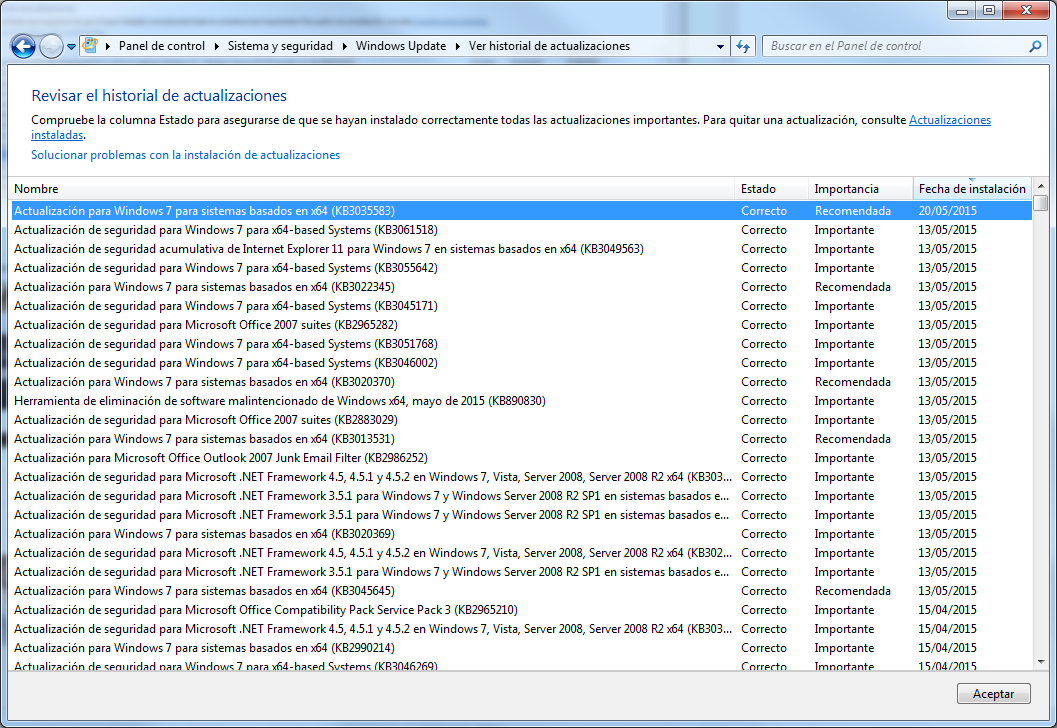Click the scroll up arrow of the list
1057x728 pixels.
pyautogui.click(x=1041, y=188)
